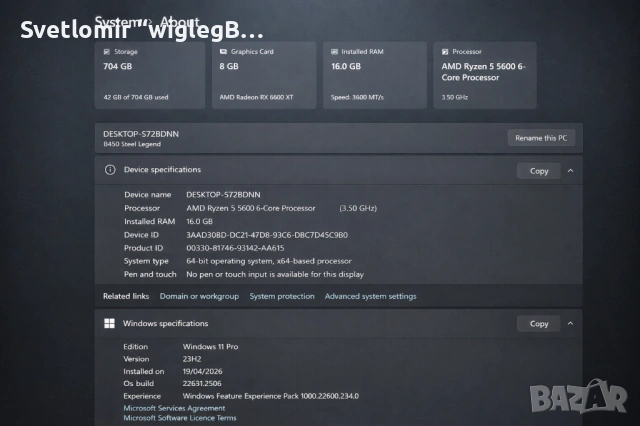Screen dimensions: 640x426
Task: Open the Installed RAM 16.0 GB card
Action: tap(375, 75)
